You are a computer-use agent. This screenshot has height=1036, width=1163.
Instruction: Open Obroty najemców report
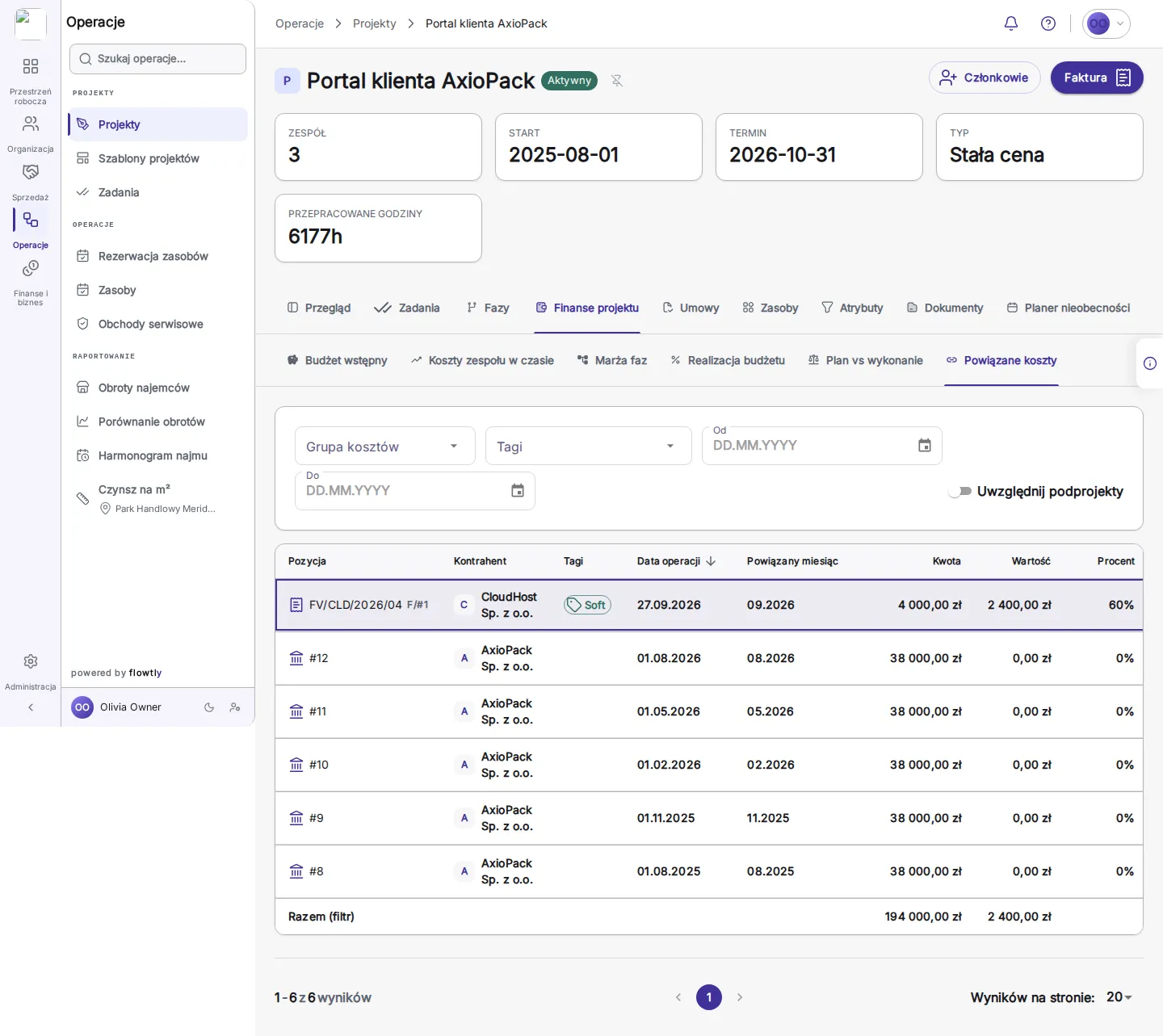tap(157, 388)
